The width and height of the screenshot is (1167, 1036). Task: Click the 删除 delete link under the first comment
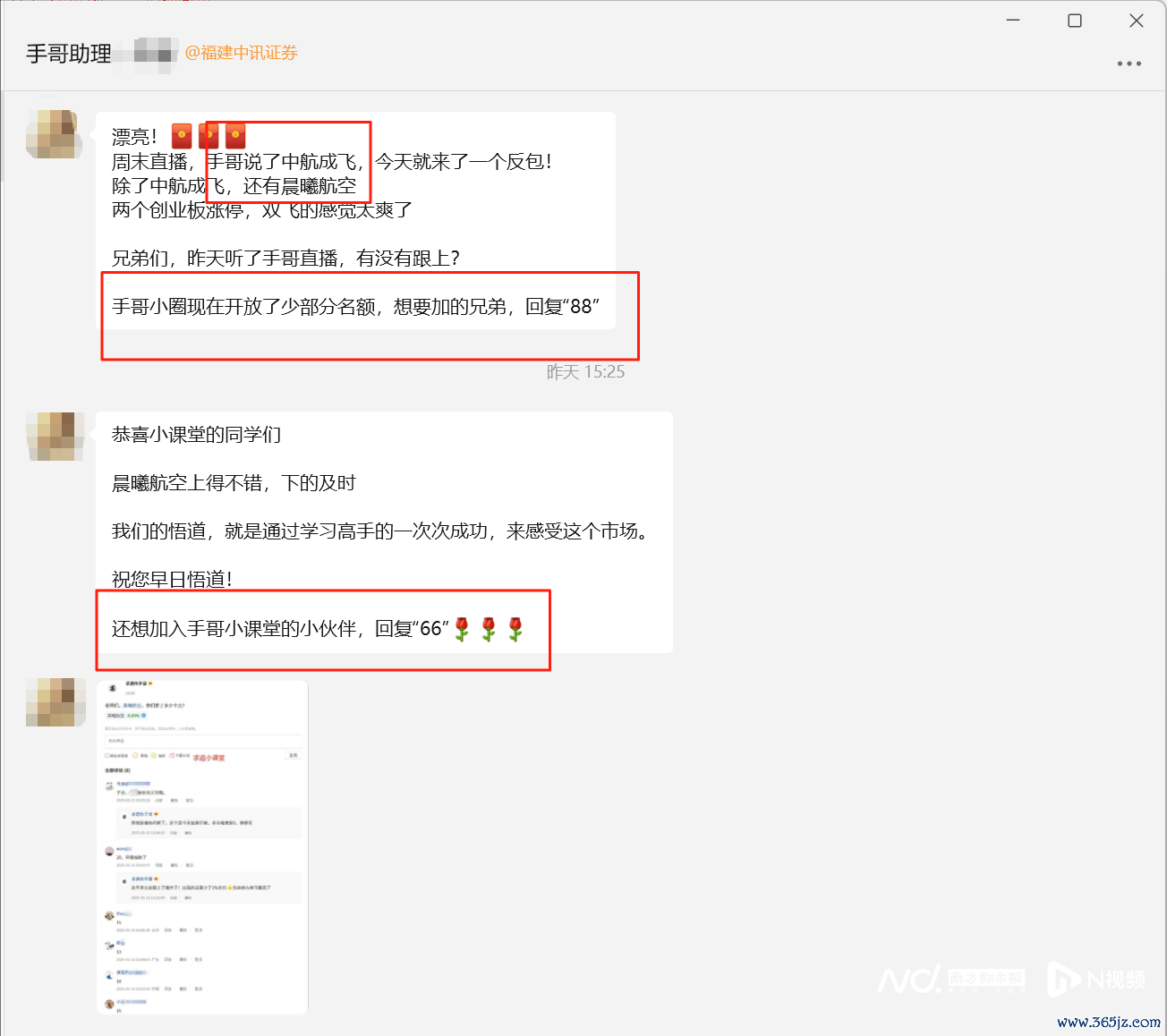tap(174, 801)
